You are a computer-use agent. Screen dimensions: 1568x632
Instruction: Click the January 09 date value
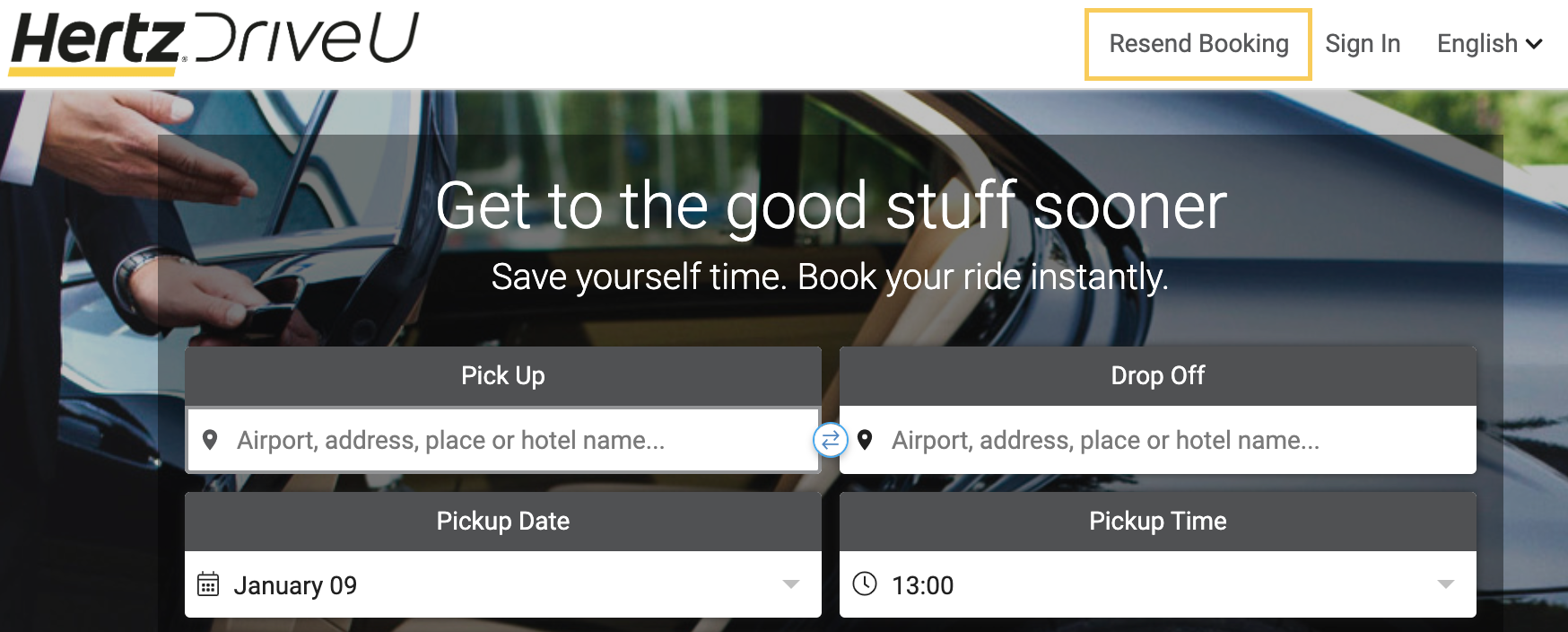pyautogui.click(x=296, y=585)
